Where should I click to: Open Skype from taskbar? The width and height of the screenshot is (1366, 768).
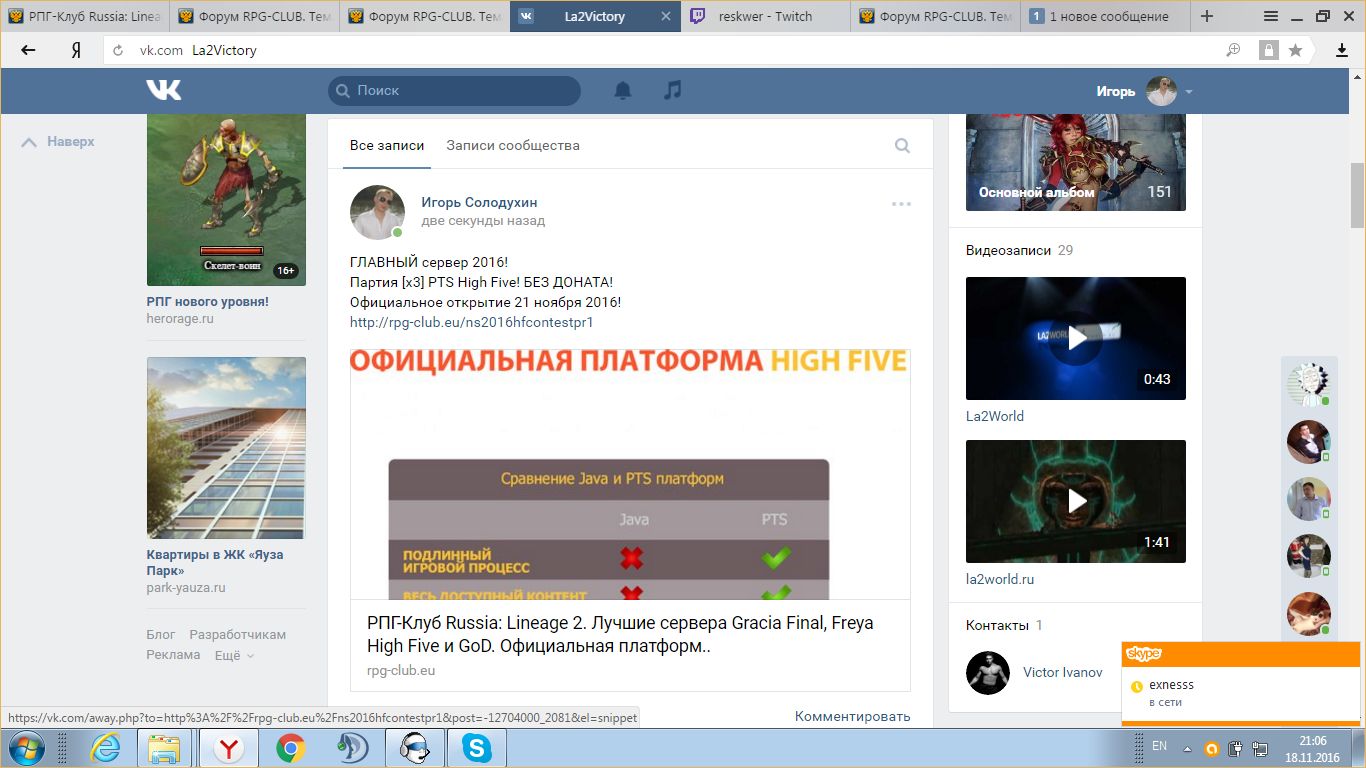[x=477, y=748]
